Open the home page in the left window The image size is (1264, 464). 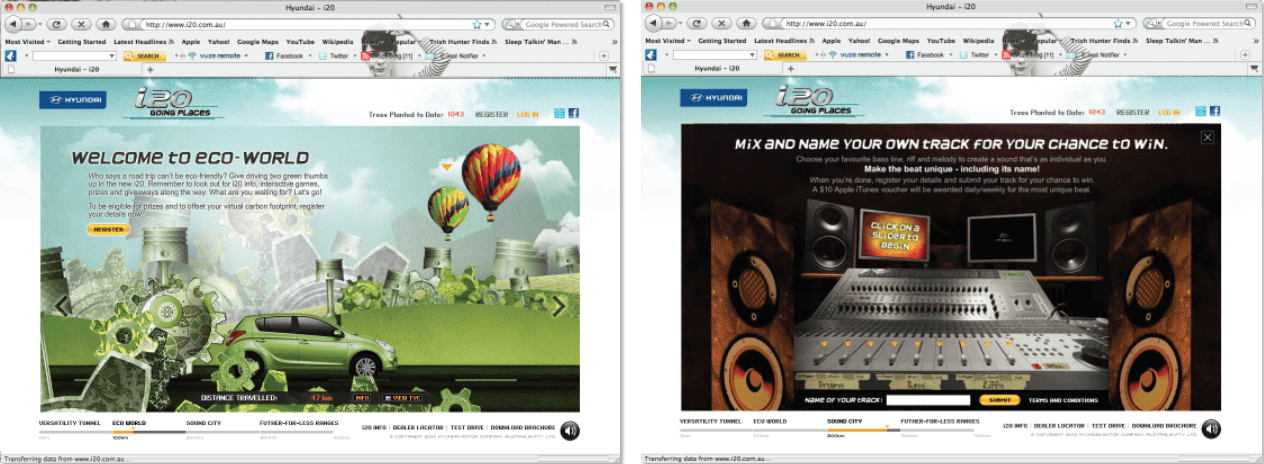[105, 23]
